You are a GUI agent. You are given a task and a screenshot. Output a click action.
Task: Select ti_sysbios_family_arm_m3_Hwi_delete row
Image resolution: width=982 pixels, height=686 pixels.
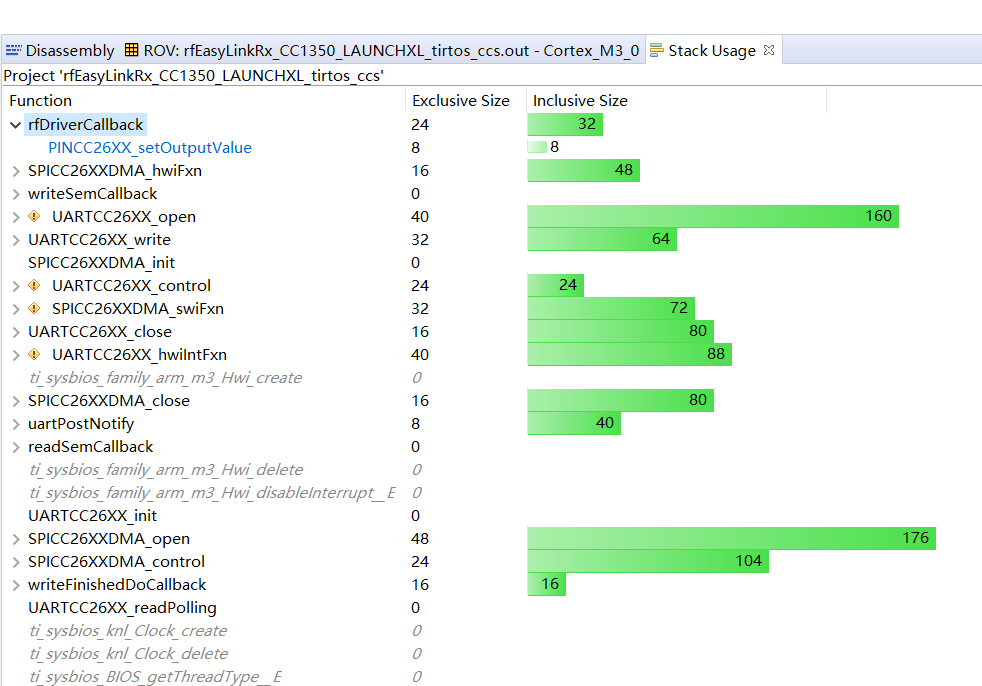pyautogui.click(x=166, y=470)
